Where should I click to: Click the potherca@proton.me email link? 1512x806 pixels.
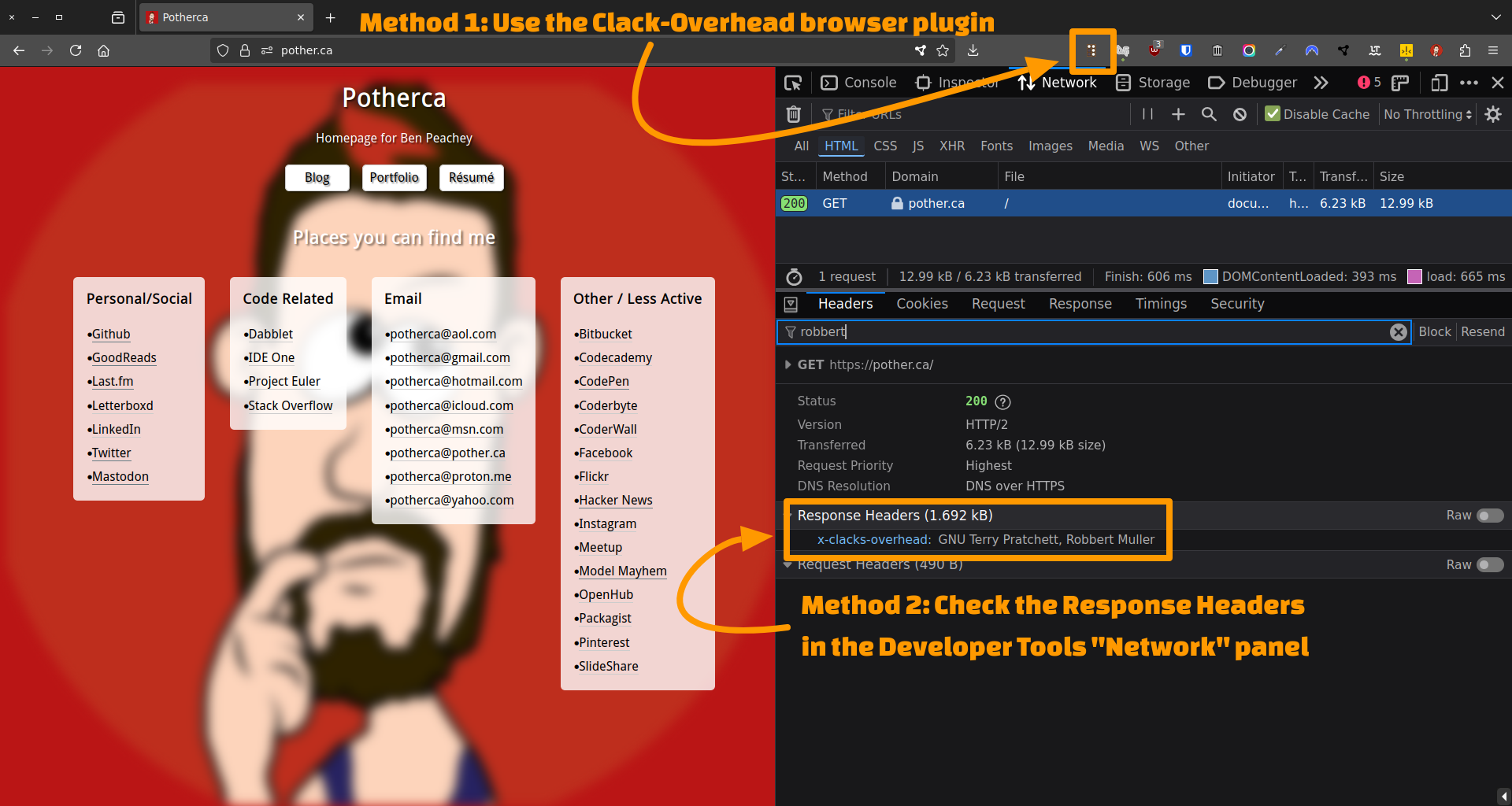(450, 476)
